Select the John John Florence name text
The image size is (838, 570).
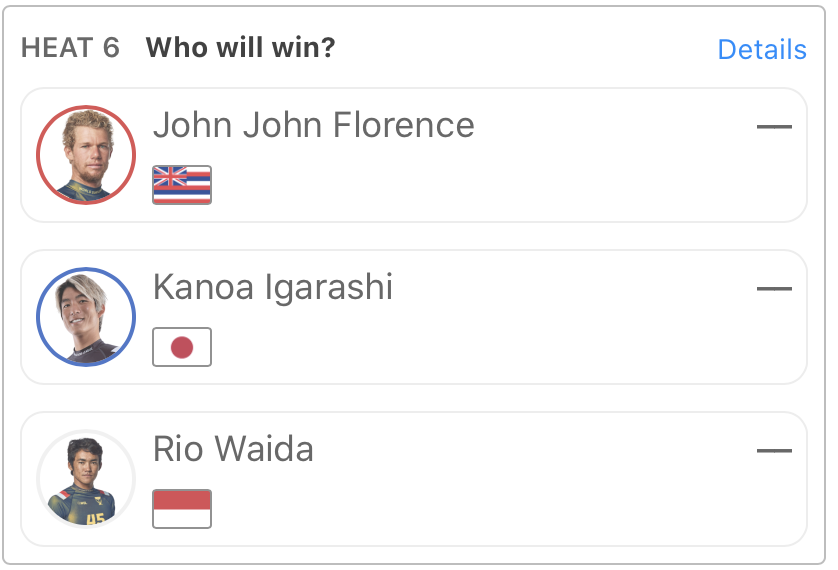pos(313,125)
